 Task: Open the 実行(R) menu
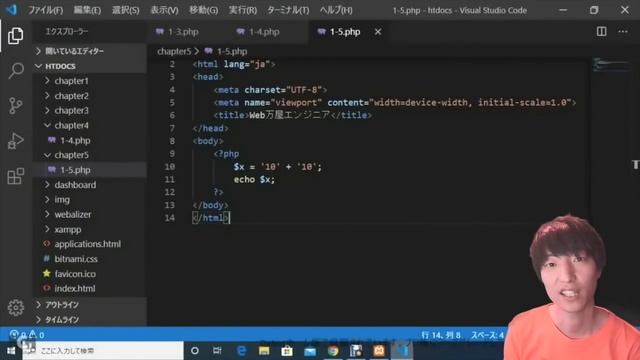click(x=242, y=10)
